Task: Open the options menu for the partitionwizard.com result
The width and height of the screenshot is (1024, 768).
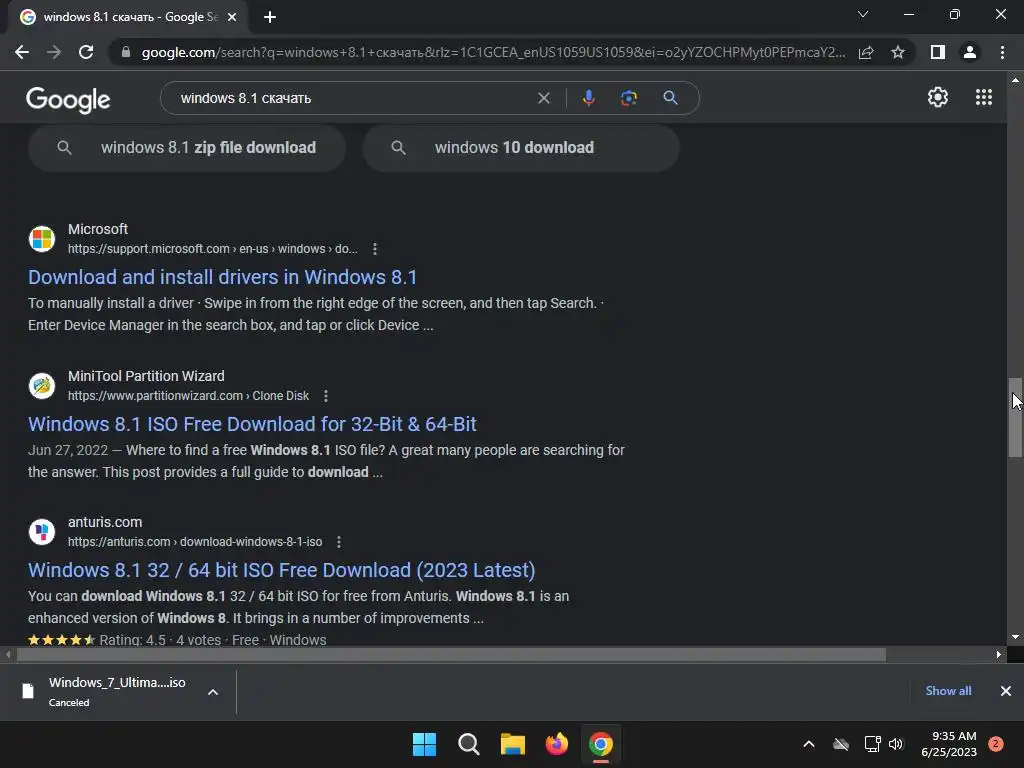Action: [x=326, y=396]
